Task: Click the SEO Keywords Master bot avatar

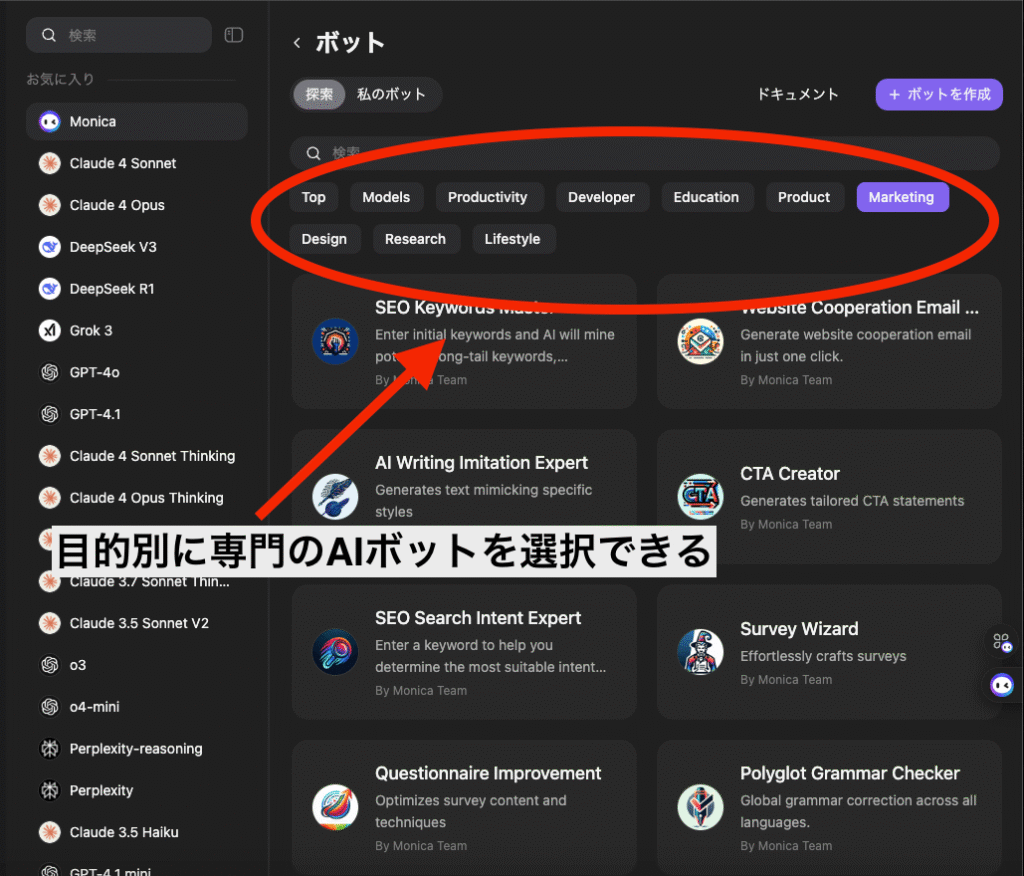Action: pyautogui.click(x=335, y=341)
